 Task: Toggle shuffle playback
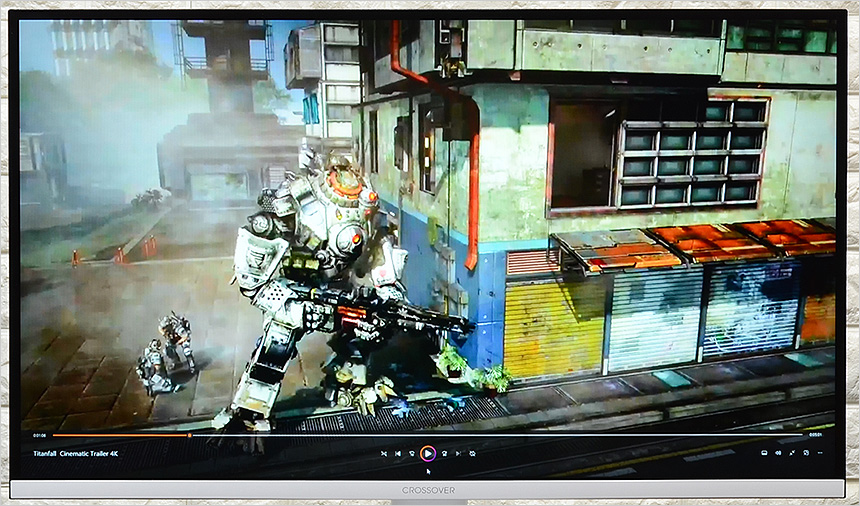coord(383,454)
